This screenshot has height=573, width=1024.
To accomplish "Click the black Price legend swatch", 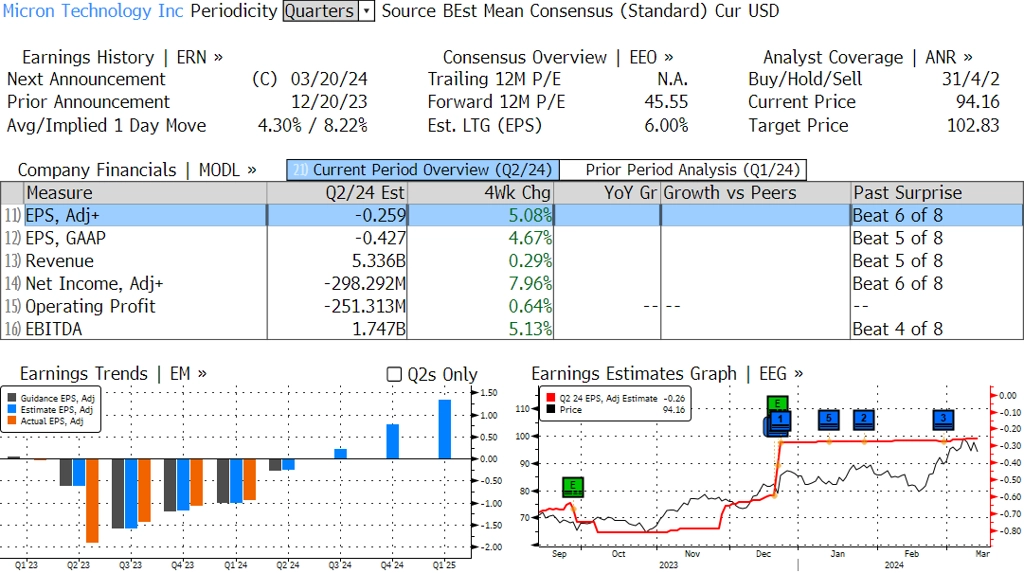I will click(551, 410).
